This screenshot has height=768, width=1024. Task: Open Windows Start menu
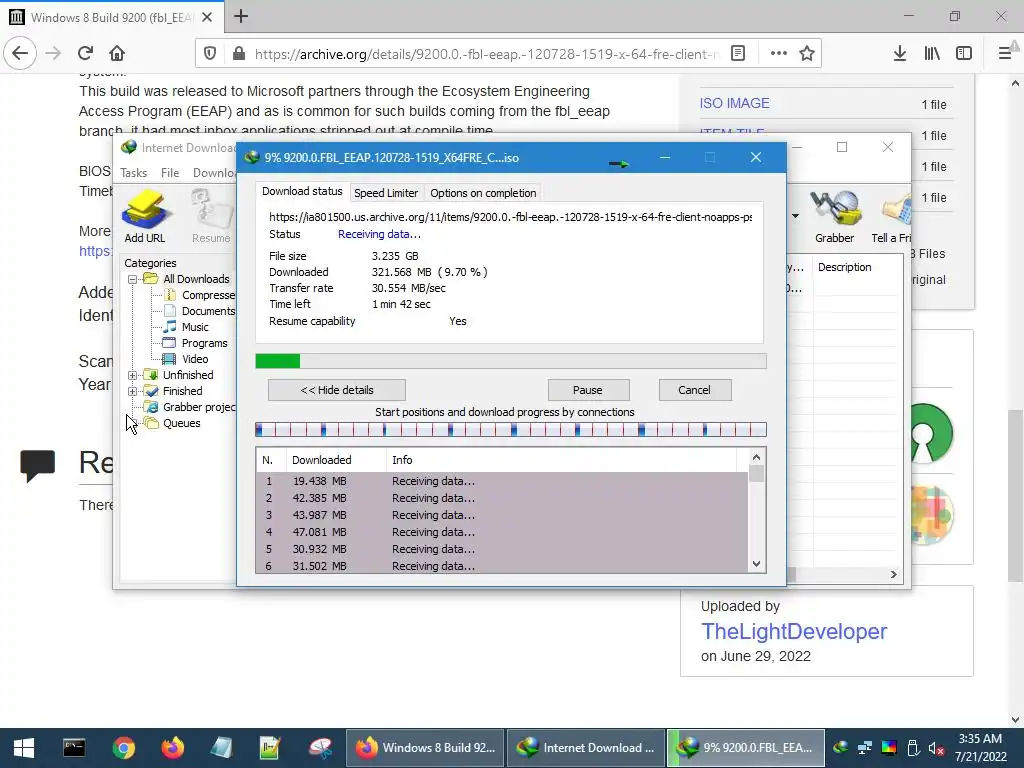click(x=24, y=748)
